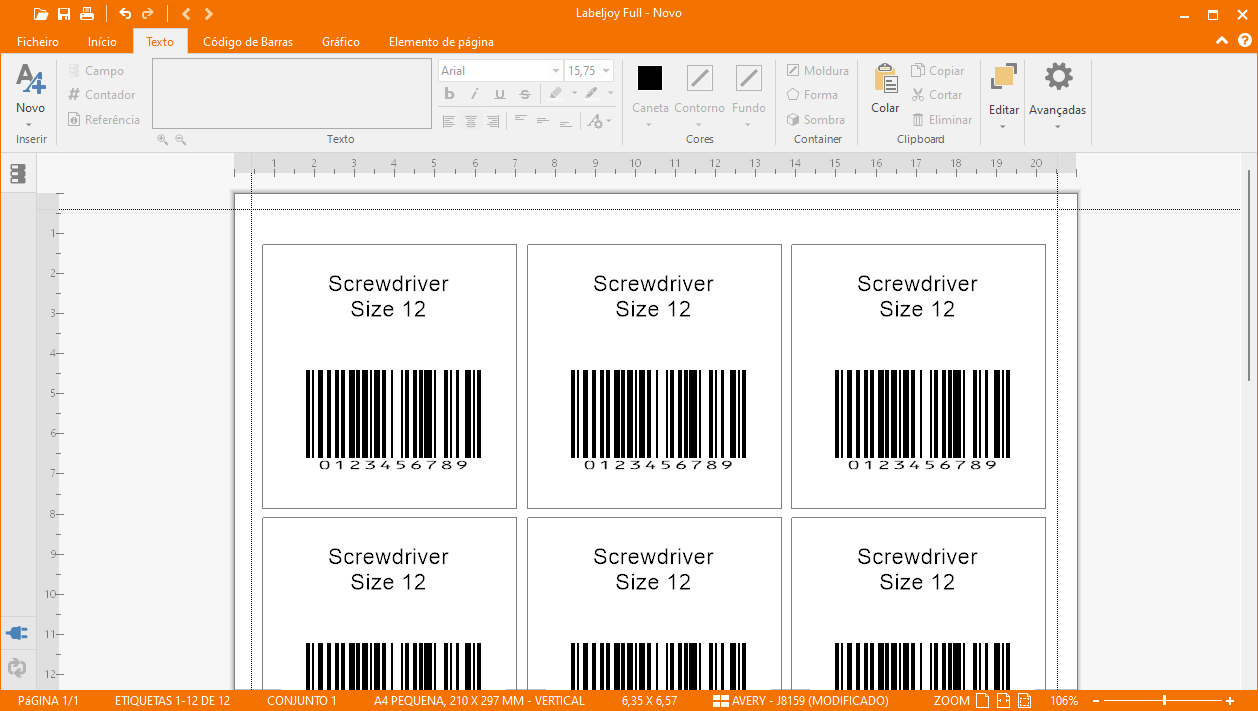Open the Gráfico tab
1258x711 pixels.
[x=341, y=42]
